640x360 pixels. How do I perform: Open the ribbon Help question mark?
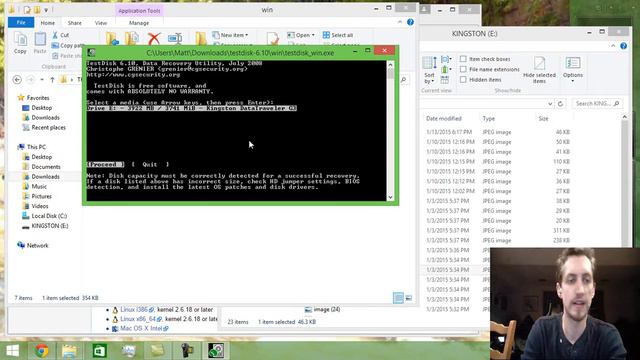point(410,22)
